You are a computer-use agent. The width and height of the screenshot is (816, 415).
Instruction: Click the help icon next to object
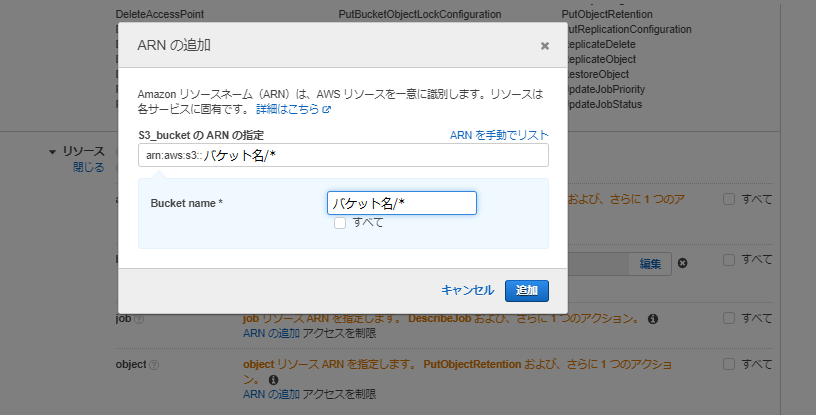point(154,365)
